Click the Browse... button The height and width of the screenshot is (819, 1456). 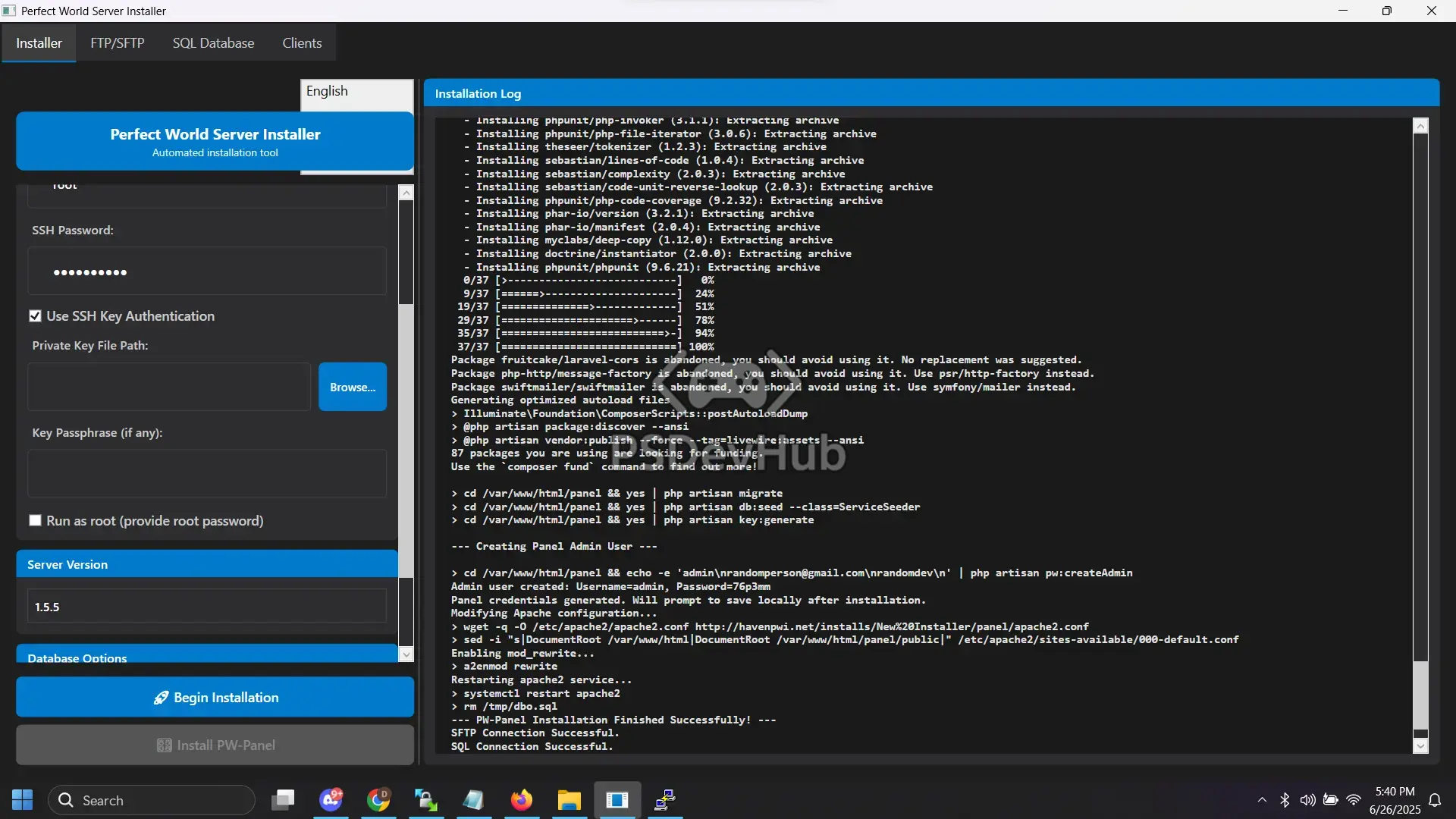(353, 387)
